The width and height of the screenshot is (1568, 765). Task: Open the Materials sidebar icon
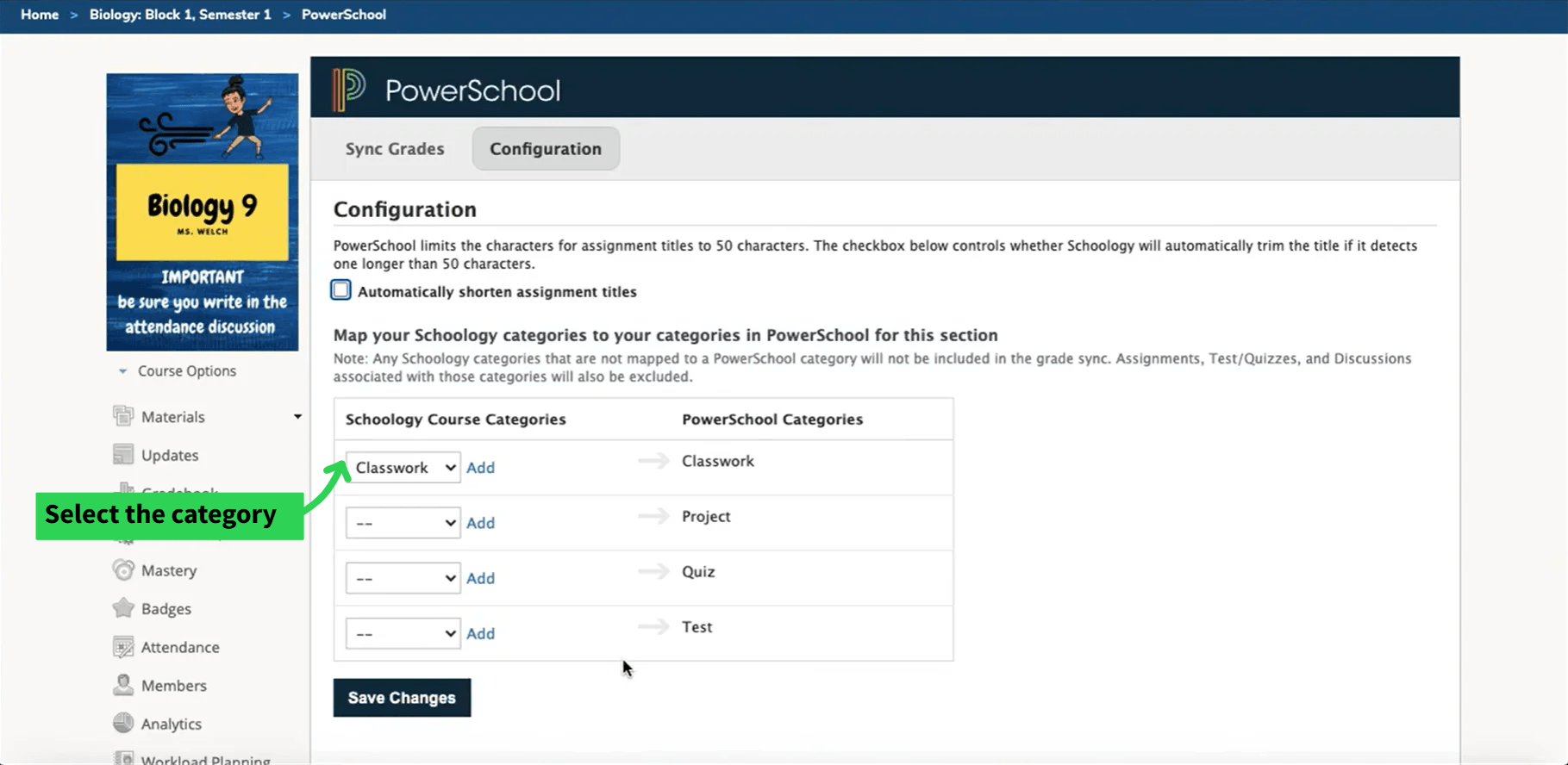[123, 416]
